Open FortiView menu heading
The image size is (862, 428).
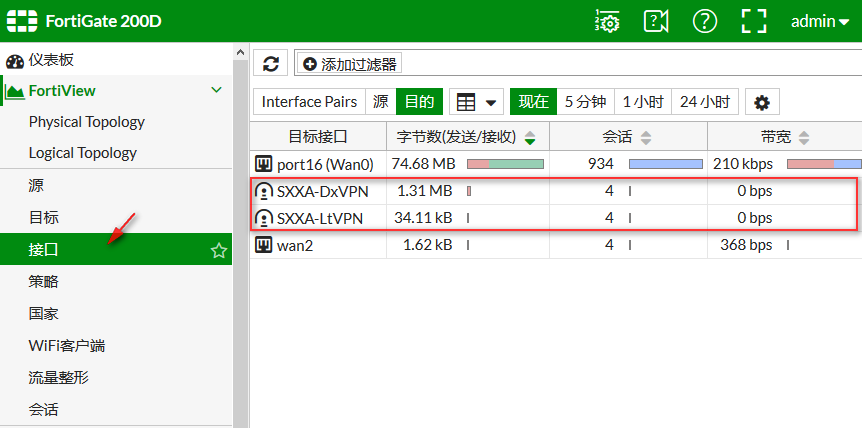click(x=62, y=91)
